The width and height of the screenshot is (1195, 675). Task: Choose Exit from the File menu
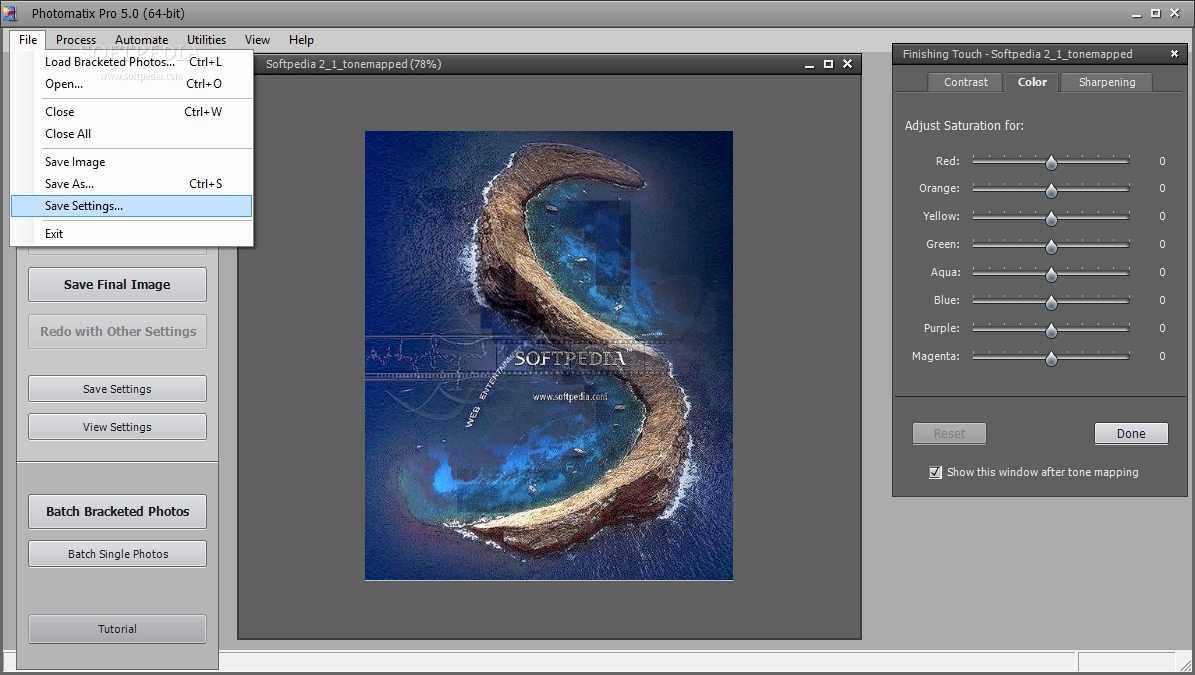(x=132, y=234)
